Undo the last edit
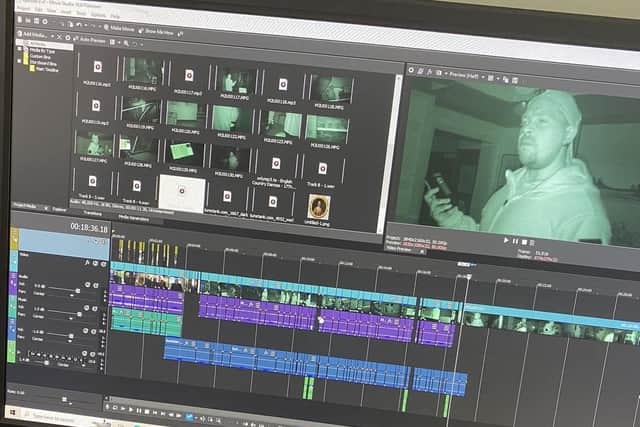The image size is (640, 427). 78,25
